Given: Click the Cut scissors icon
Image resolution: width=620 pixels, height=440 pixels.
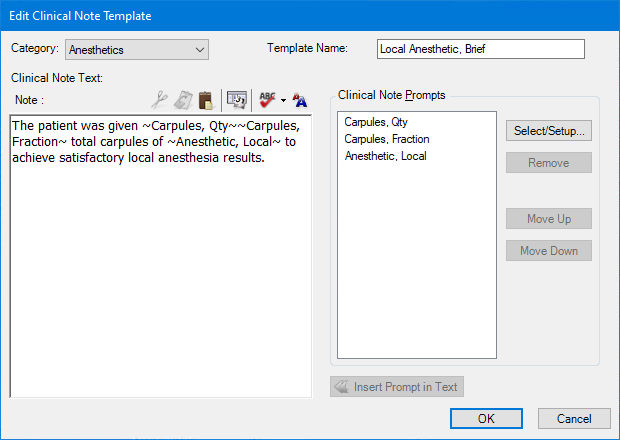Looking at the screenshot, I should coord(159,99).
